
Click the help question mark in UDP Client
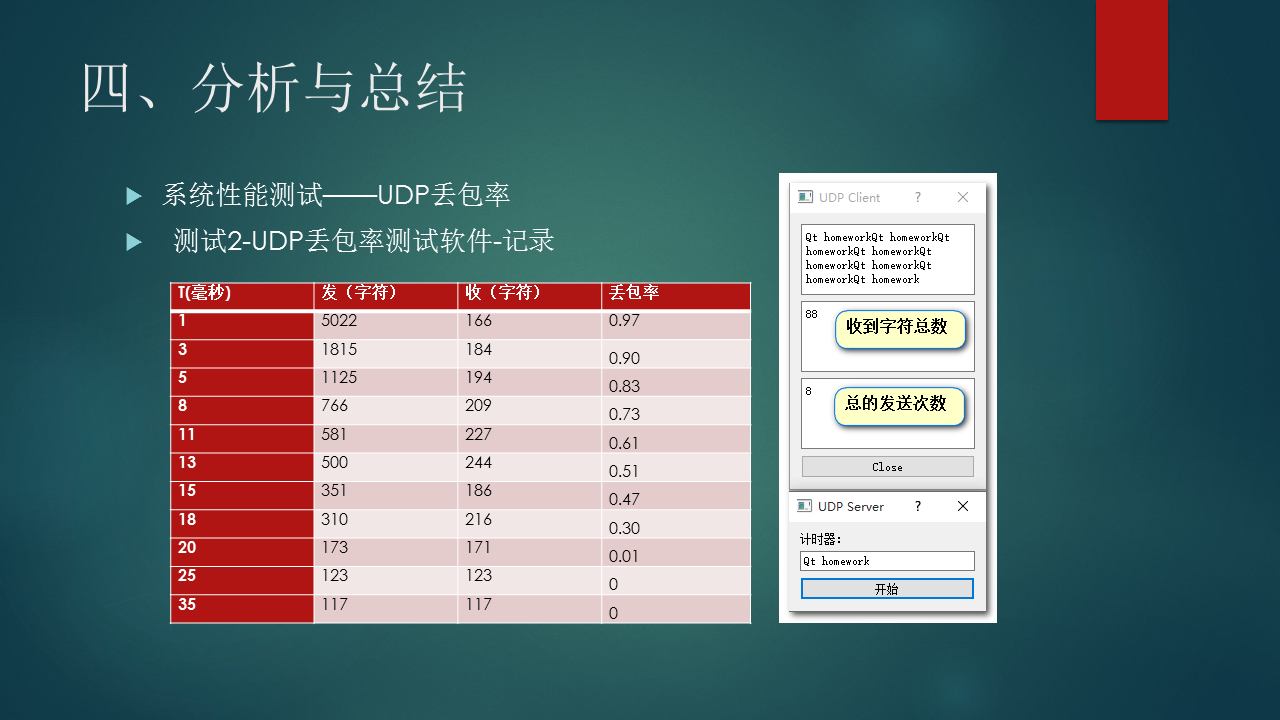click(x=918, y=197)
